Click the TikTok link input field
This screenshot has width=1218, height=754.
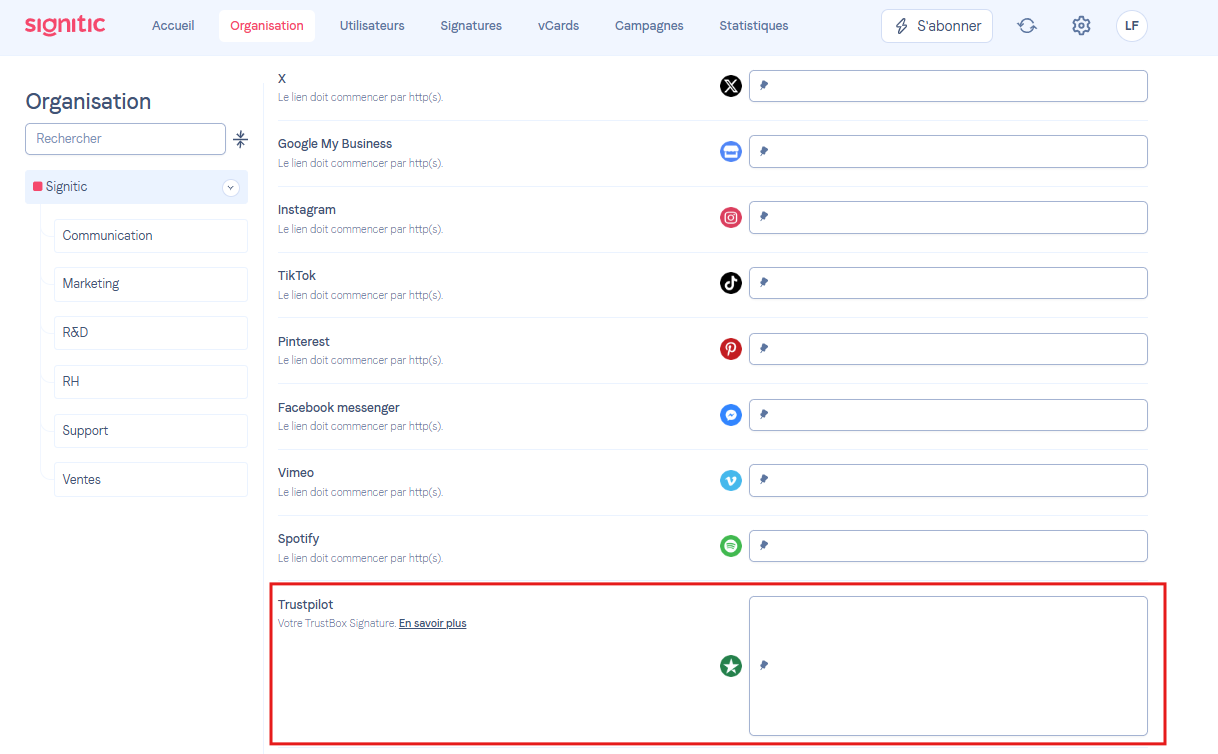pyautogui.click(x=948, y=283)
